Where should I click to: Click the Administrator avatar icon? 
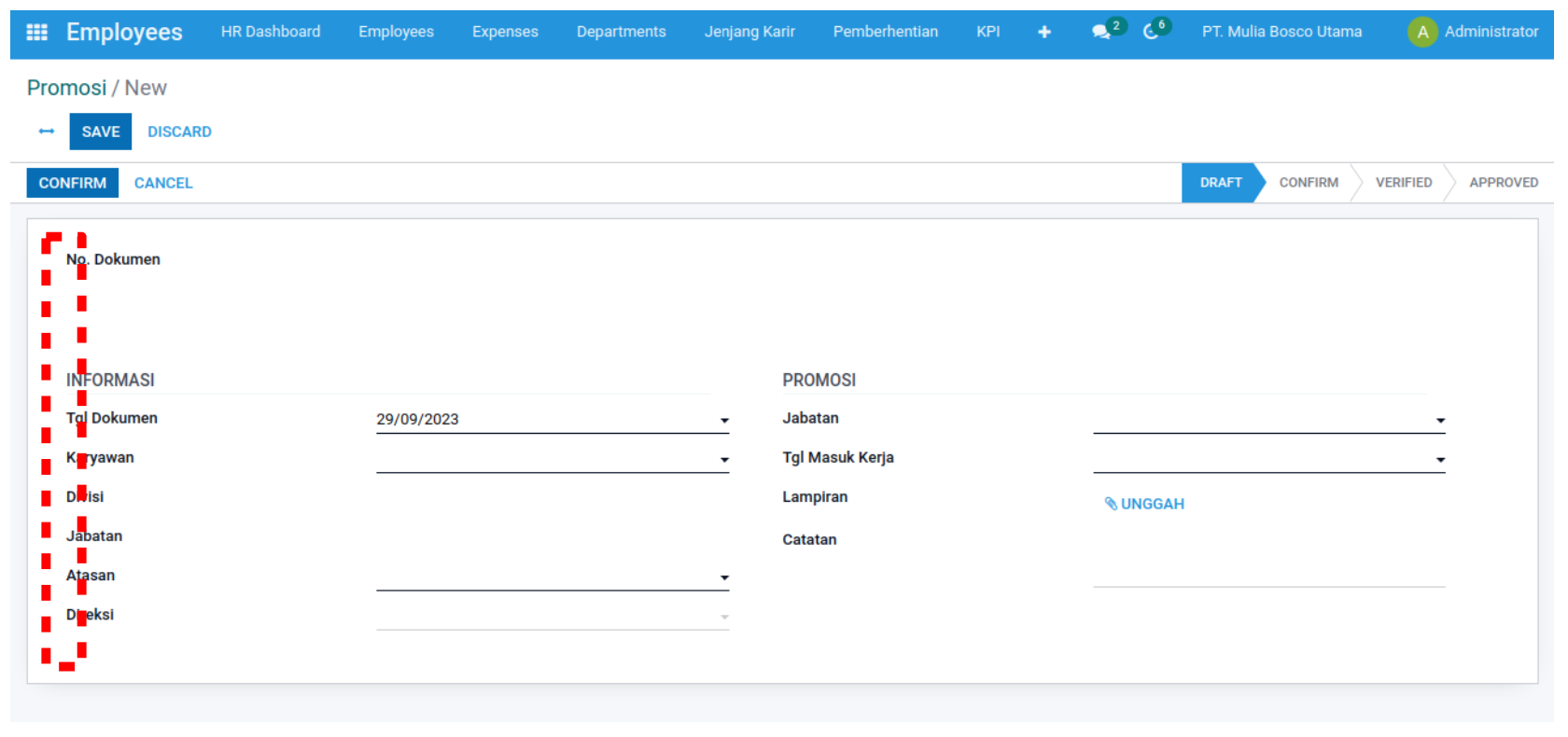coord(1421,33)
